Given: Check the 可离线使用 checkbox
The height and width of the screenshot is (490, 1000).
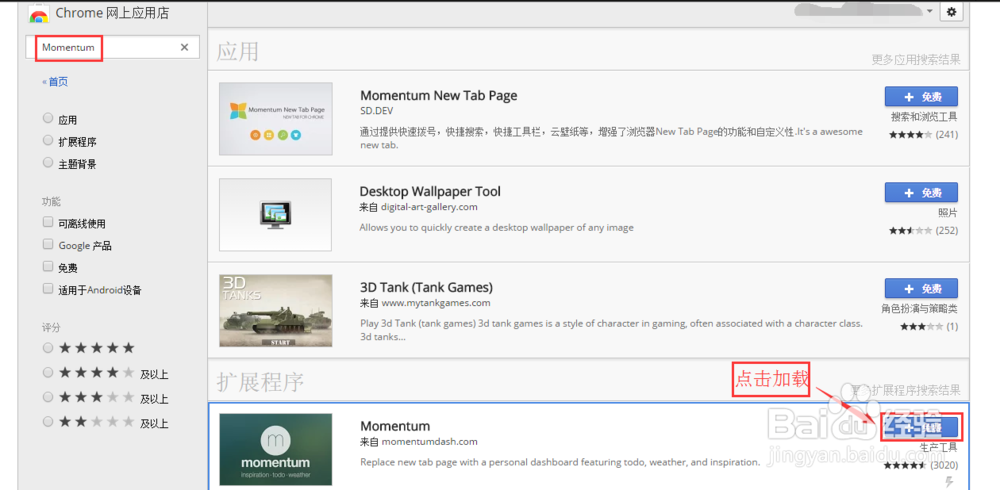Looking at the screenshot, I should click(48, 223).
